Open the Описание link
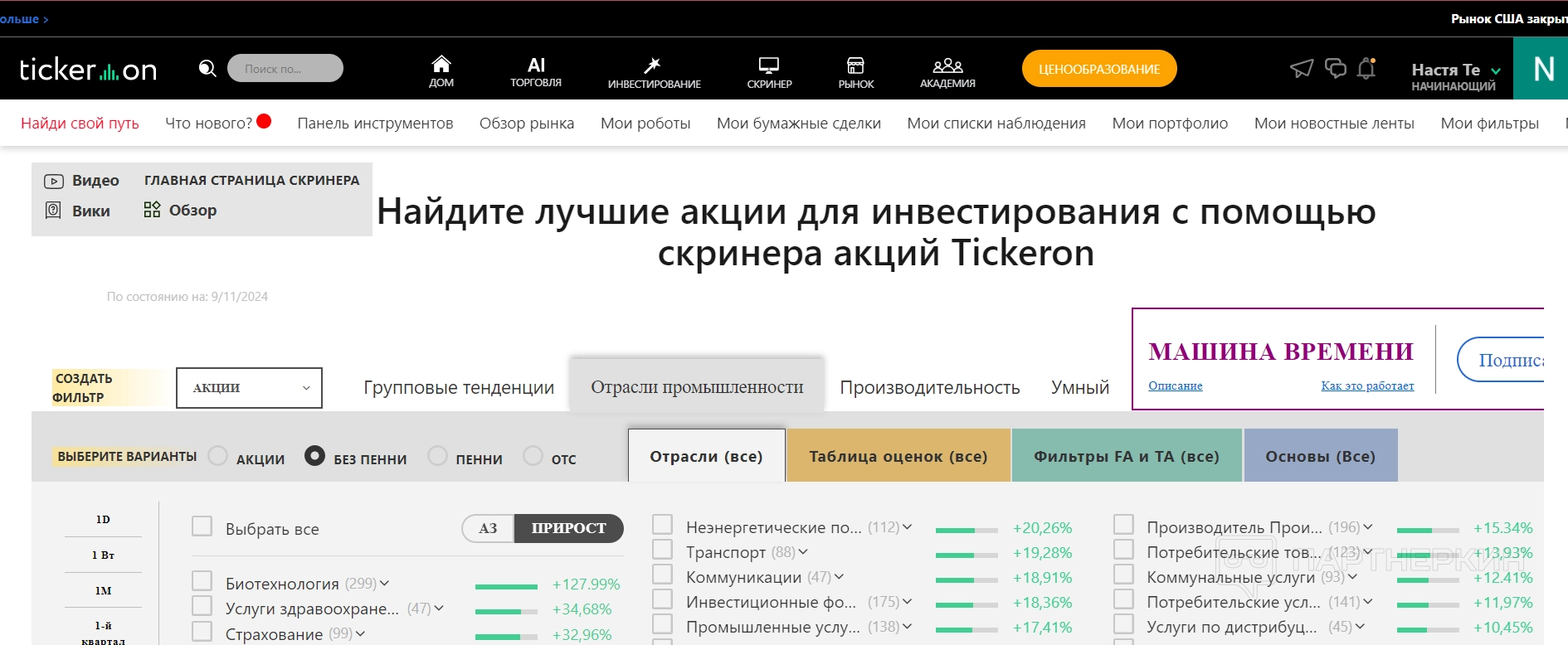 tap(1176, 386)
